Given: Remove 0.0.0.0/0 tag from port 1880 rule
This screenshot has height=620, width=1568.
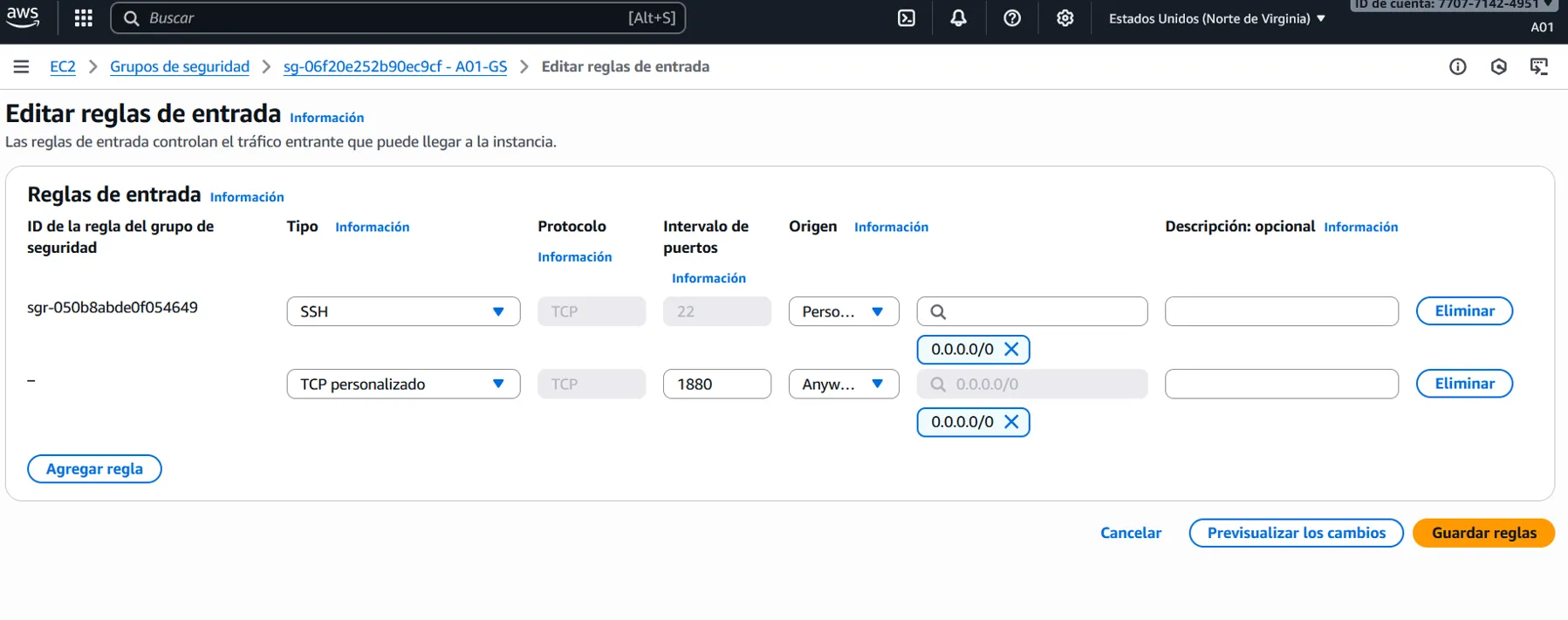Looking at the screenshot, I should pyautogui.click(x=1011, y=422).
